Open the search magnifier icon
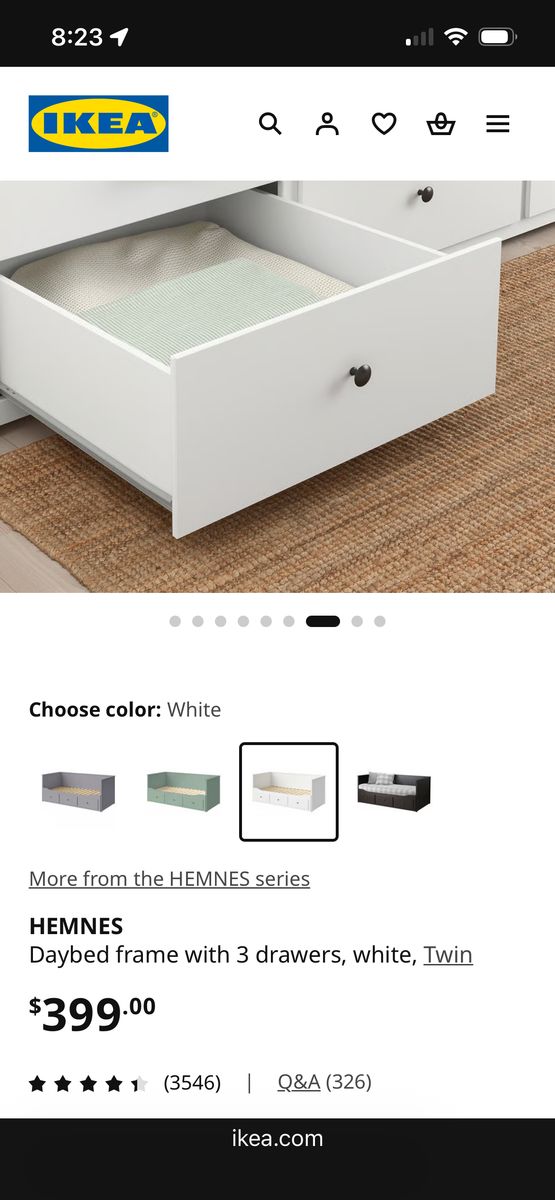This screenshot has height=1200, width=555. [270, 124]
